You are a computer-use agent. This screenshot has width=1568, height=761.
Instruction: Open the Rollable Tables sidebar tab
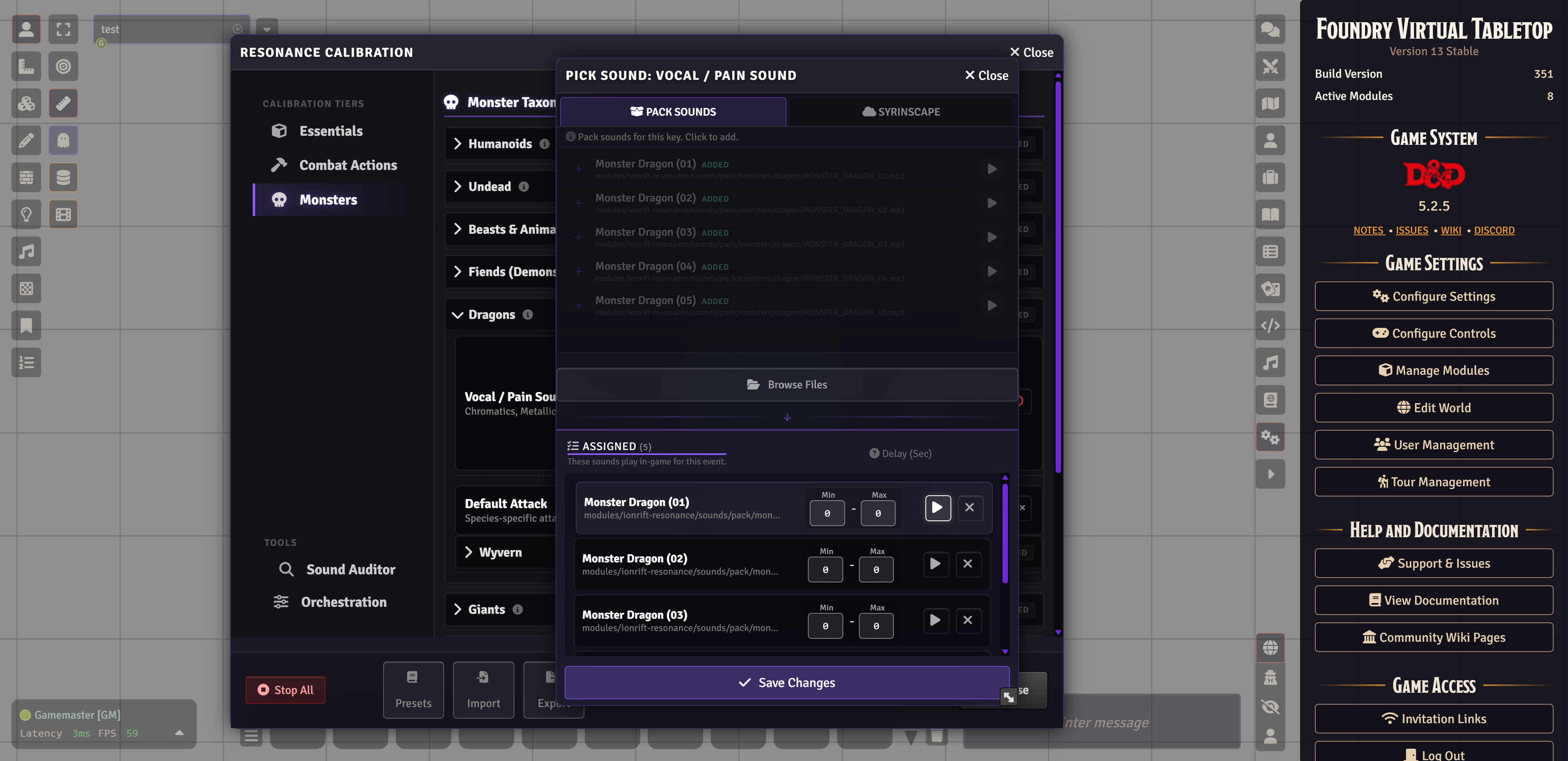point(1270,252)
